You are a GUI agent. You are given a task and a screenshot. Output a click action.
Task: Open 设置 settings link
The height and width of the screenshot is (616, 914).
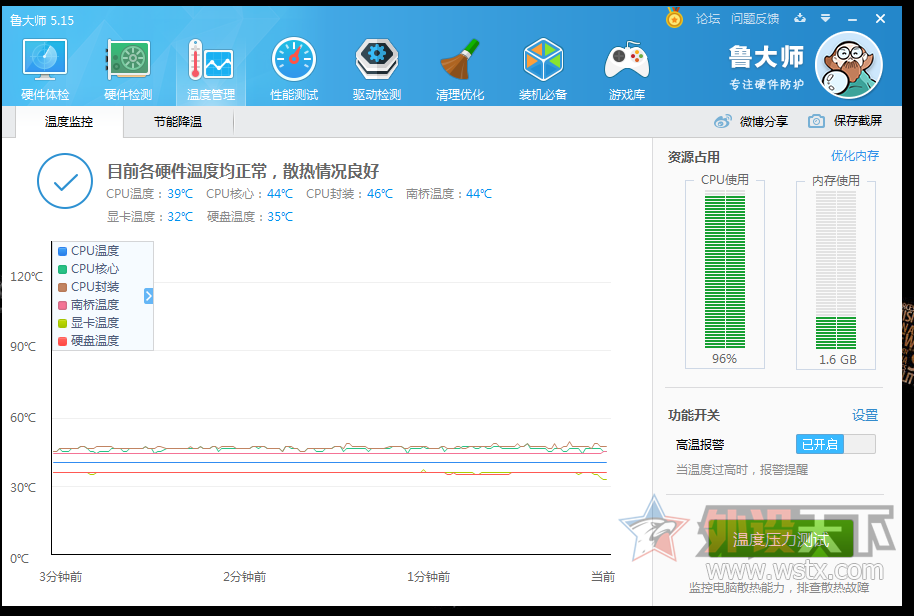coord(864,415)
